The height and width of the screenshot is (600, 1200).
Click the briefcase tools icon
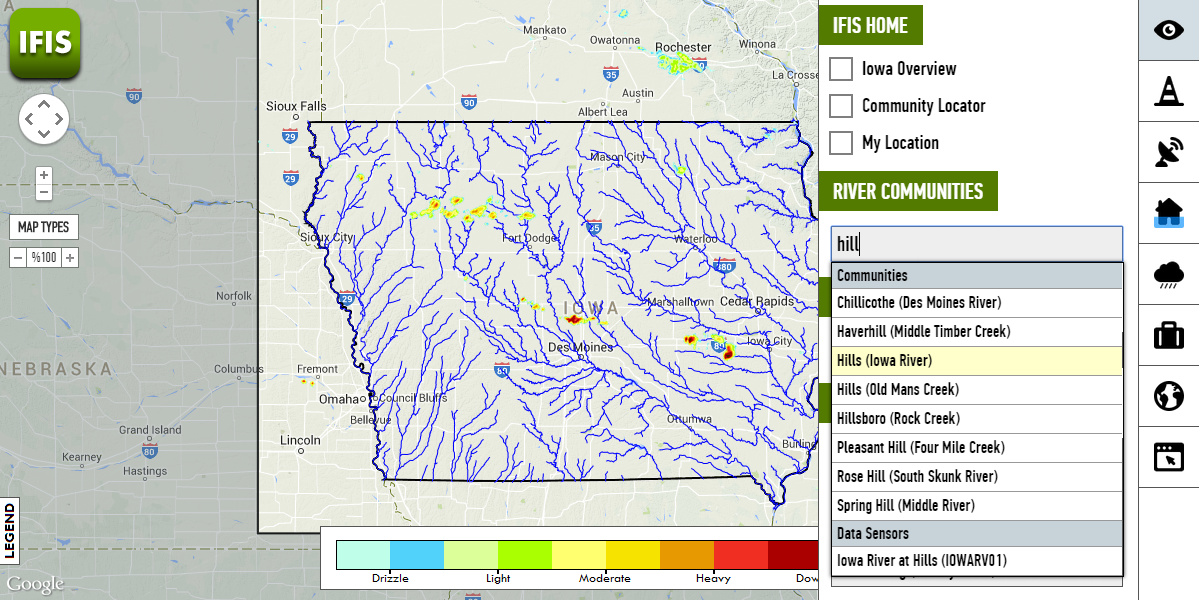click(x=1168, y=335)
